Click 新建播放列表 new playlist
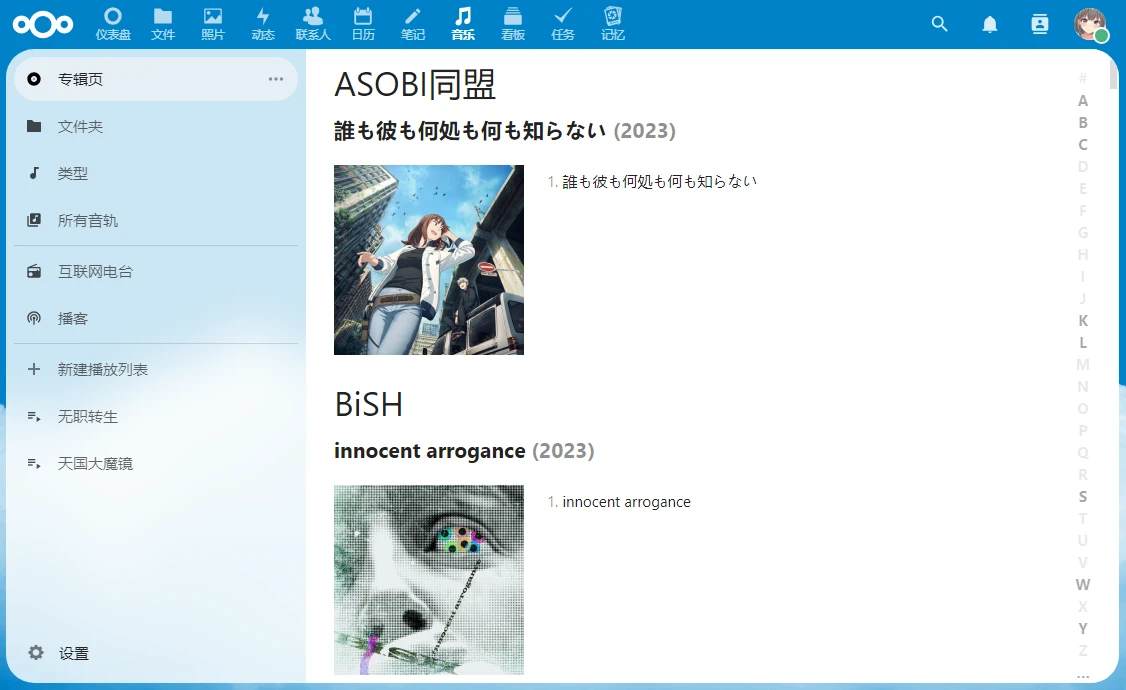Image resolution: width=1126 pixels, height=690 pixels. click(156, 369)
